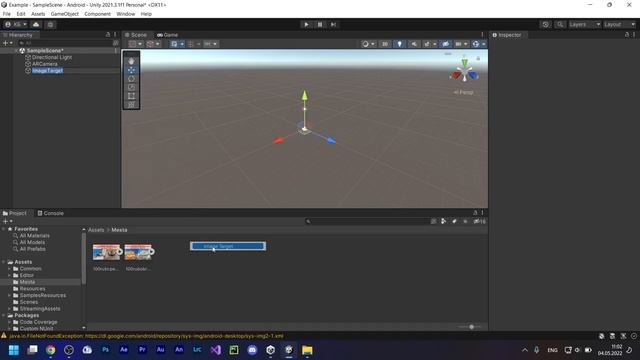Open the second image asset thumbnail

point(139,252)
